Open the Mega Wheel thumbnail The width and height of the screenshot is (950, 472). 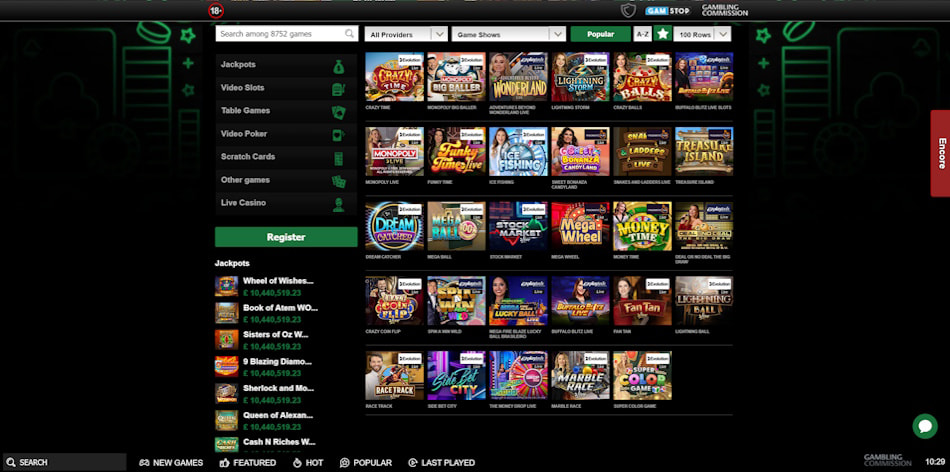(x=580, y=226)
